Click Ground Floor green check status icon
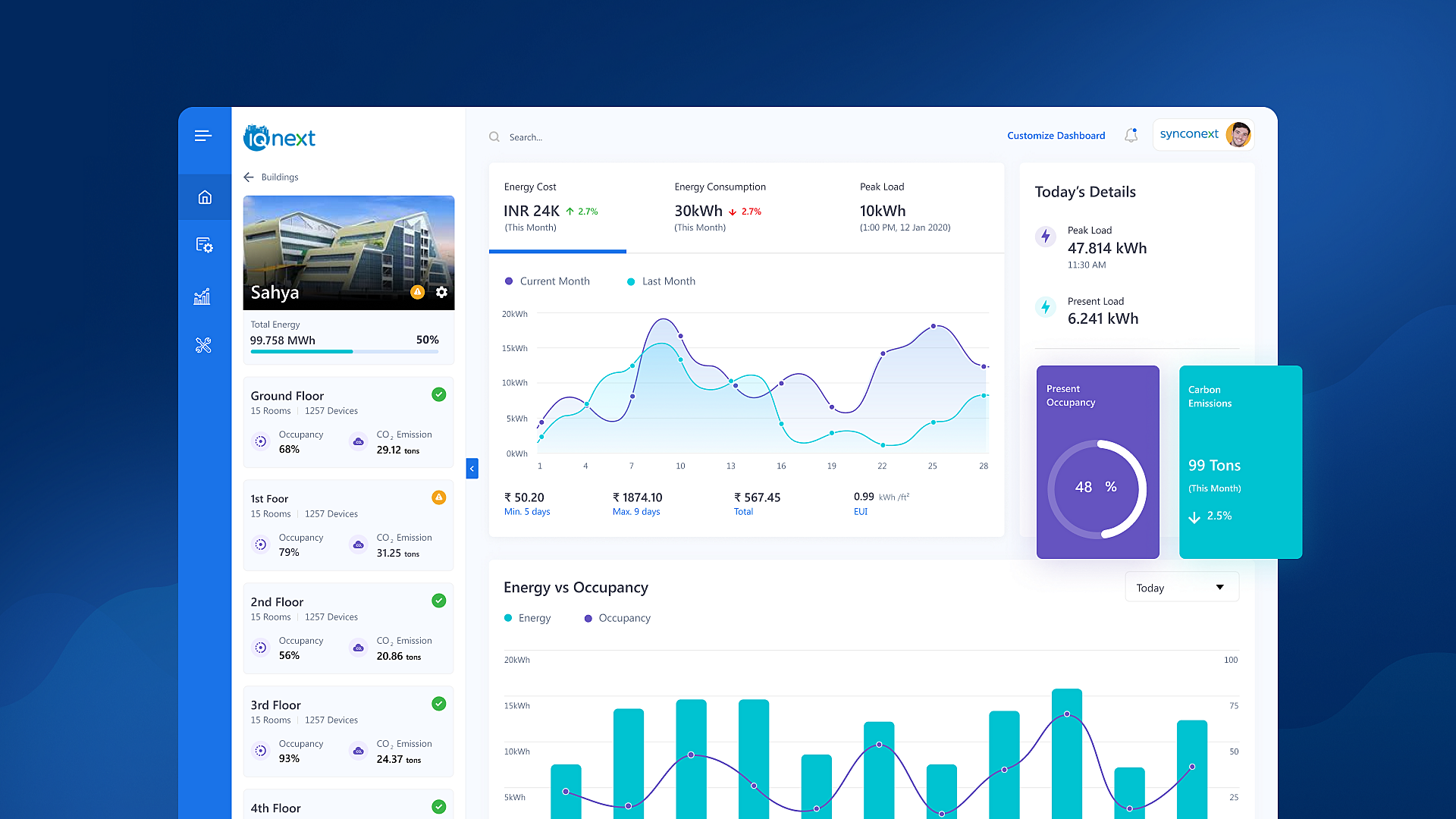Screen dimensions: 1456x819 click(439, 394)
